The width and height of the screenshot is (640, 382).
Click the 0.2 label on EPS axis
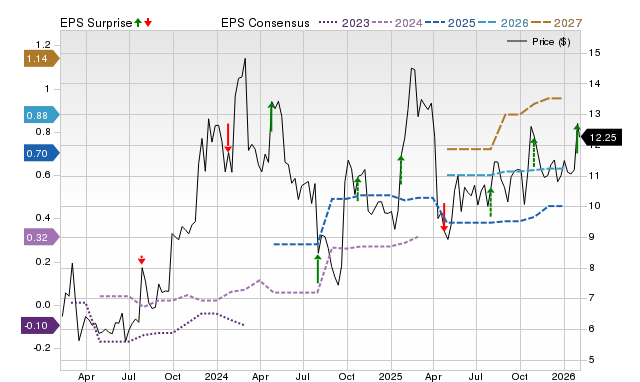[43, 262]
